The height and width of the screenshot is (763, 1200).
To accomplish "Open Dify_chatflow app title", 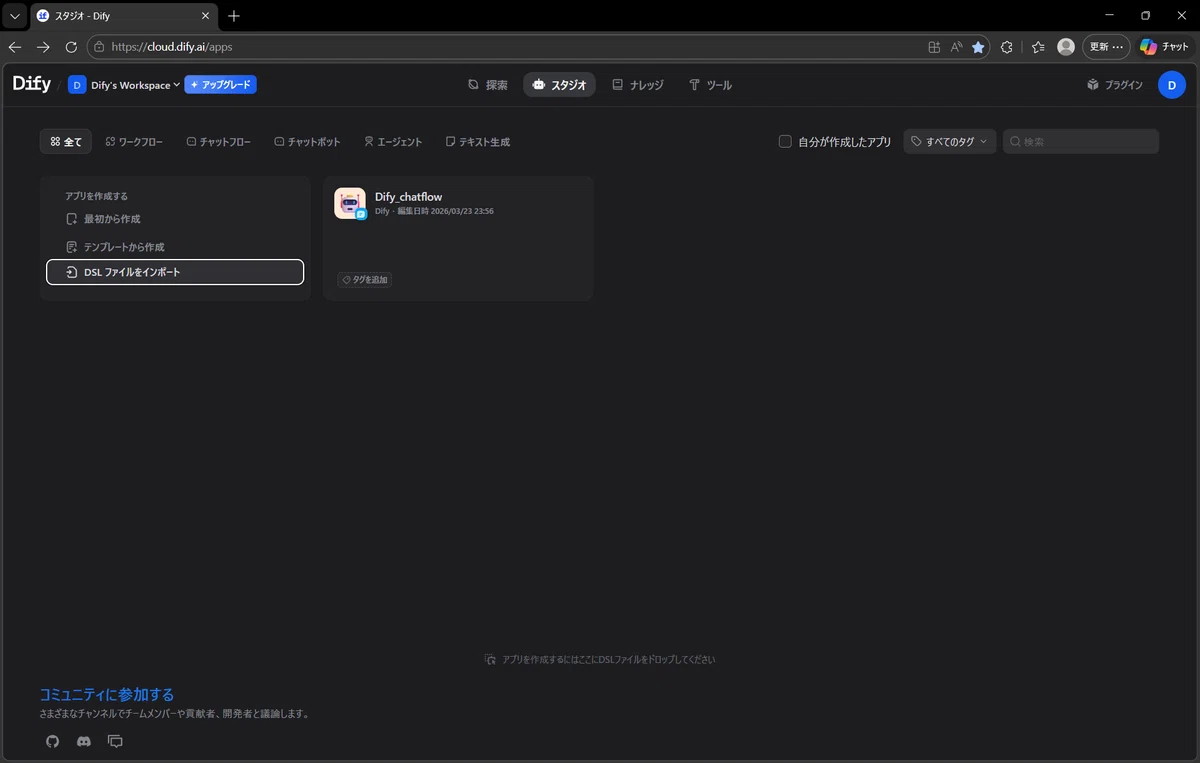I will click(408, 197).
